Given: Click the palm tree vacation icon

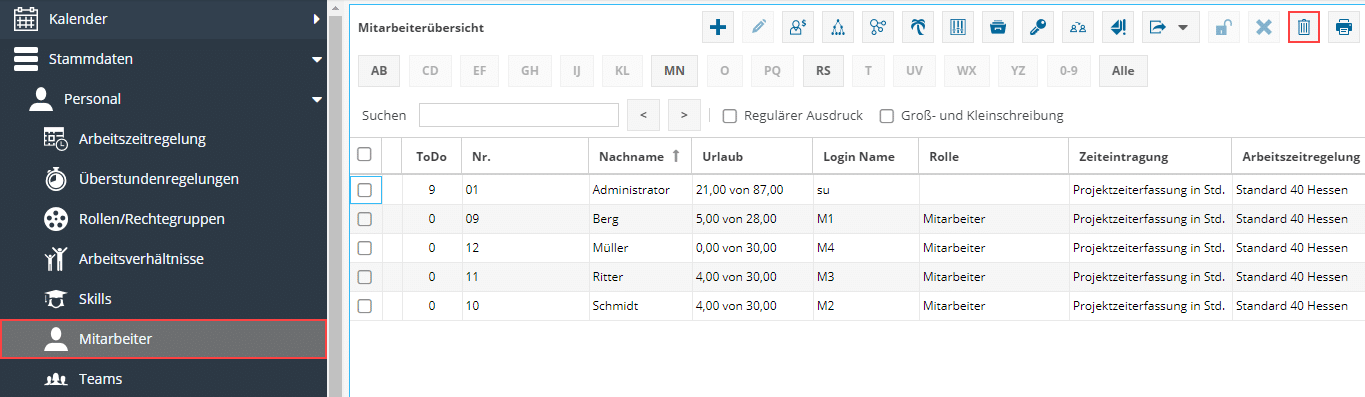Looking at the screenshot, I should pos(916,28).
